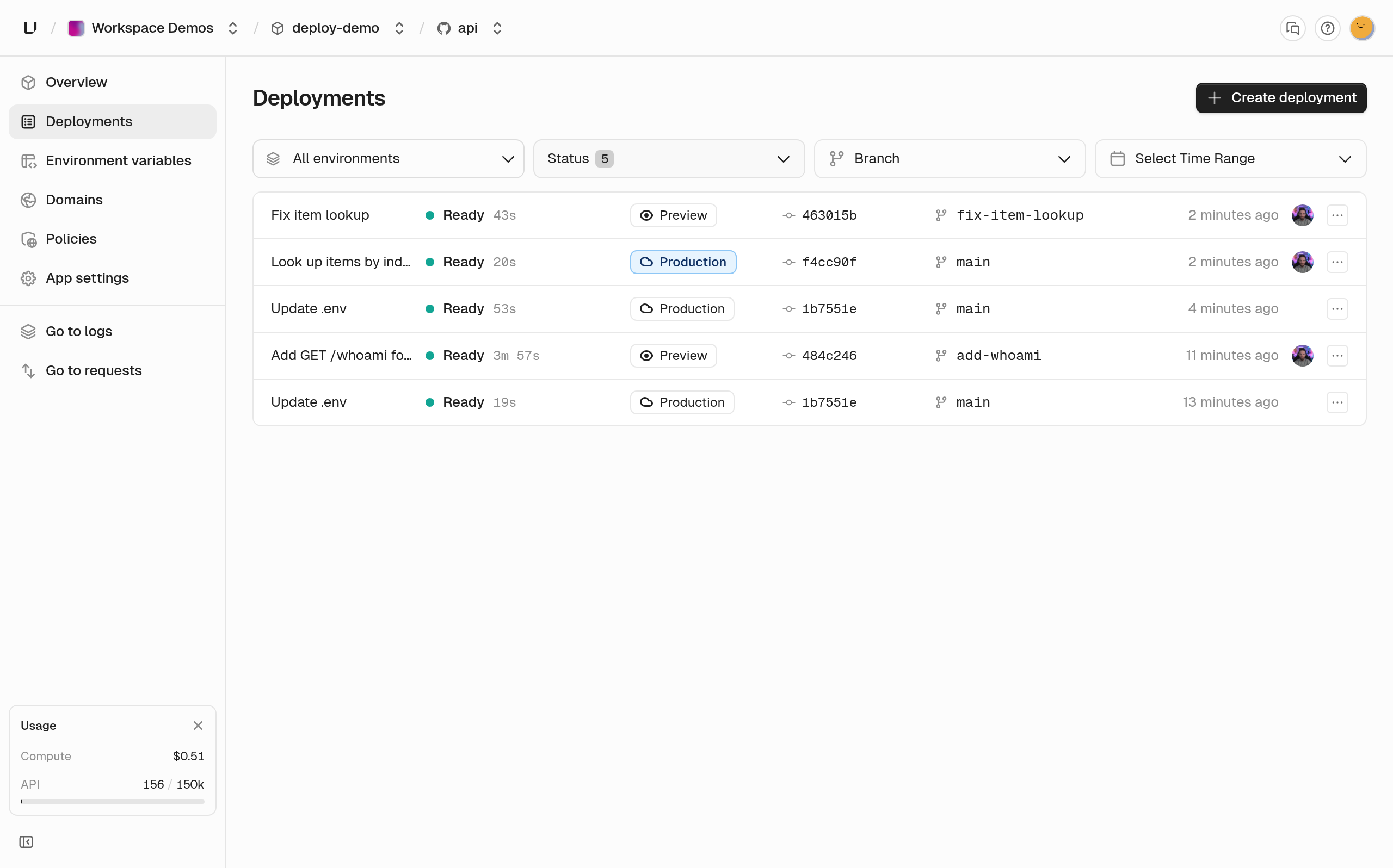Expand the api app switcher
This screenshot has height=868, width=1393.
coord(497,28)
